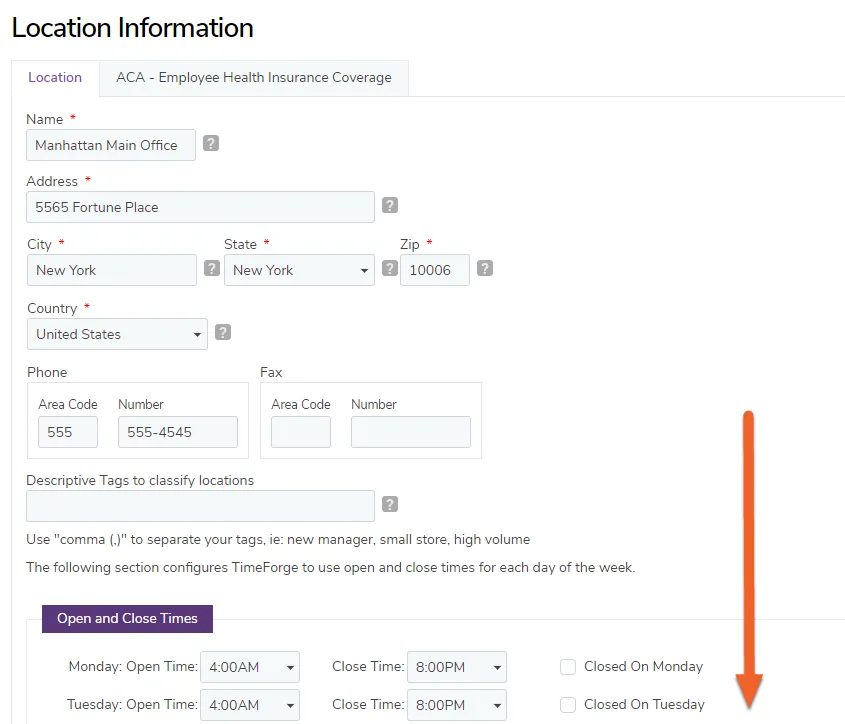Open help icon next to Descriptive Tags field
Viewport: 845px width, 724px height.
tap(390, 505)
